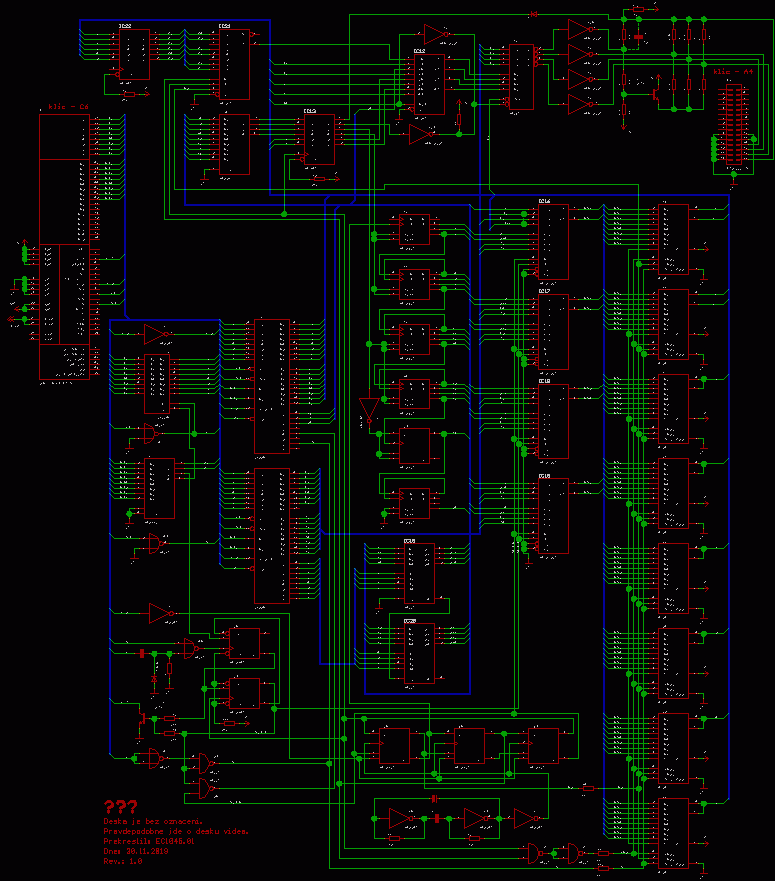Select the "Deska je bez oznaceni." note line
Image resolution: width=775 pixels, height=881 pixels.
(x=153, y=821)
